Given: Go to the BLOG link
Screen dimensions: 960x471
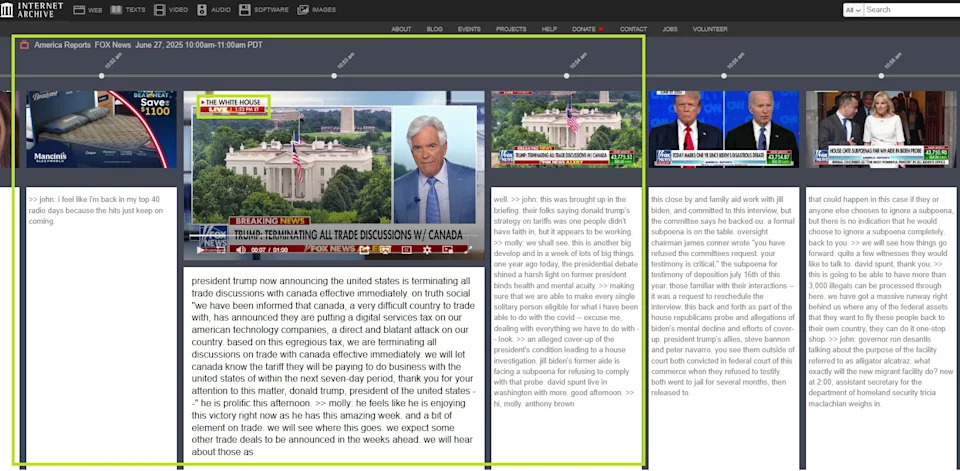Looking at the screenshot, I should click(434, 29).
